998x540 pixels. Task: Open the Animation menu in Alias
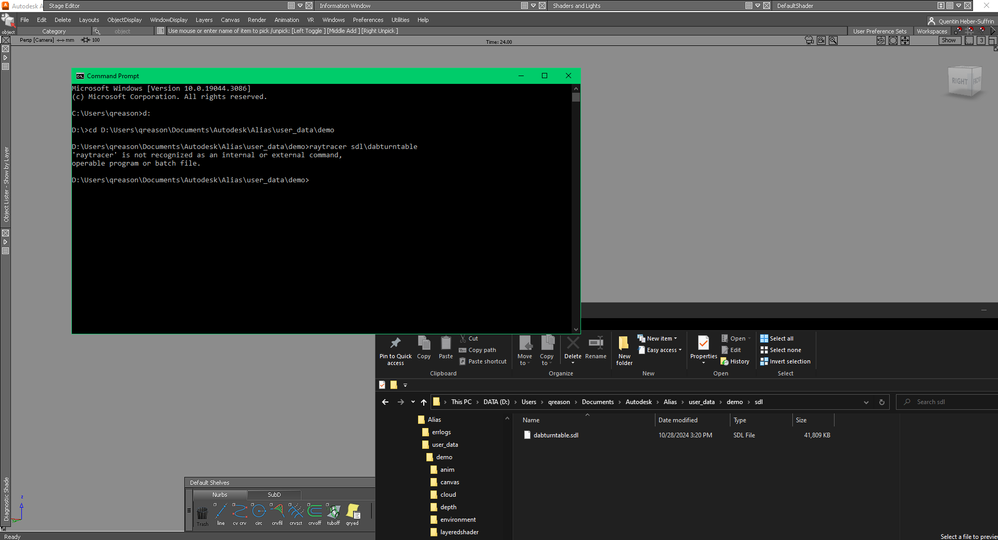pos(286,20)
